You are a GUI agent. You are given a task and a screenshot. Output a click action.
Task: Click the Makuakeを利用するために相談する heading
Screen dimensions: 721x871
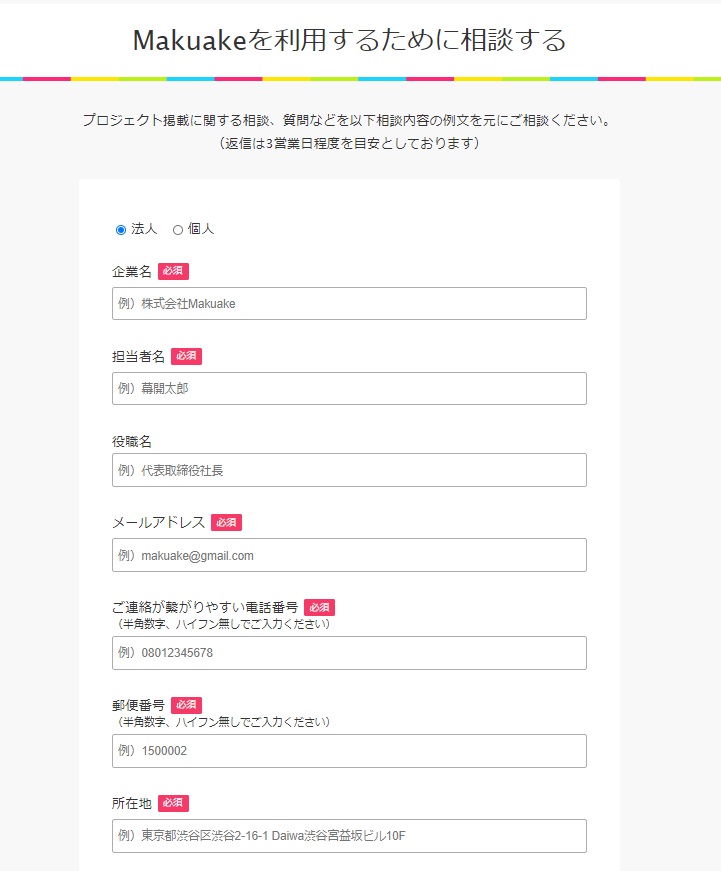pyautogui.click(x=349, y=40)
